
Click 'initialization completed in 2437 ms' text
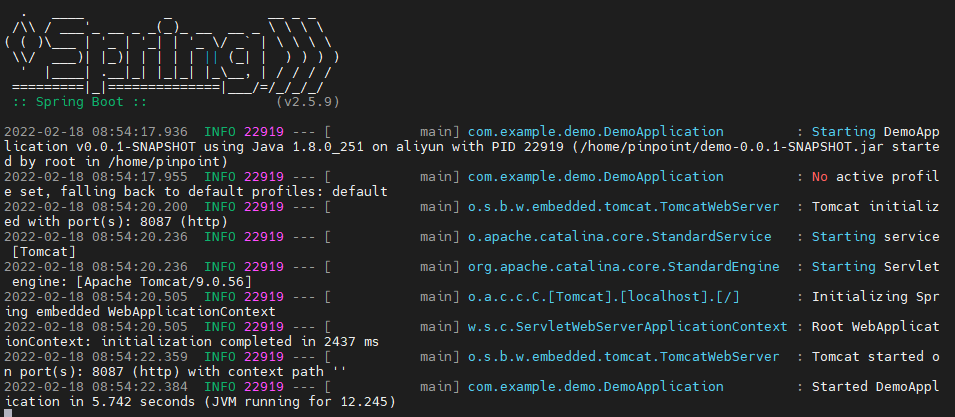(239, 342)
